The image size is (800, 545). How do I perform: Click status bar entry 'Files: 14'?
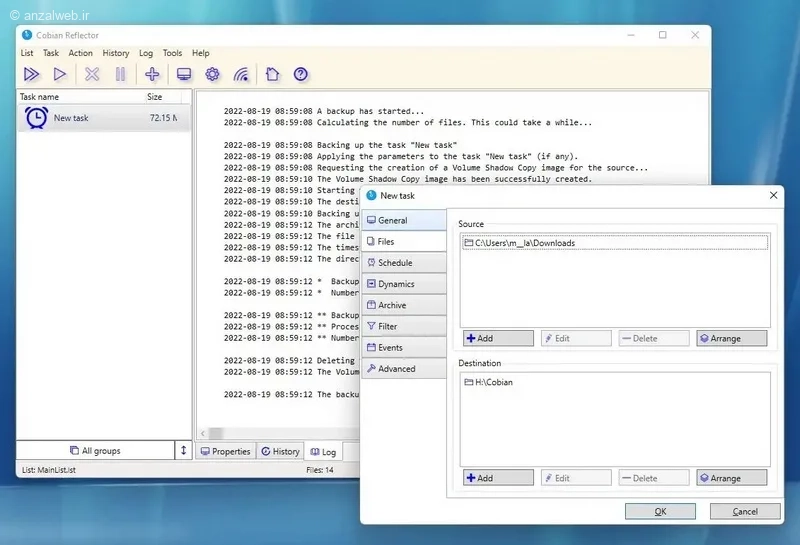coord(320,470)
